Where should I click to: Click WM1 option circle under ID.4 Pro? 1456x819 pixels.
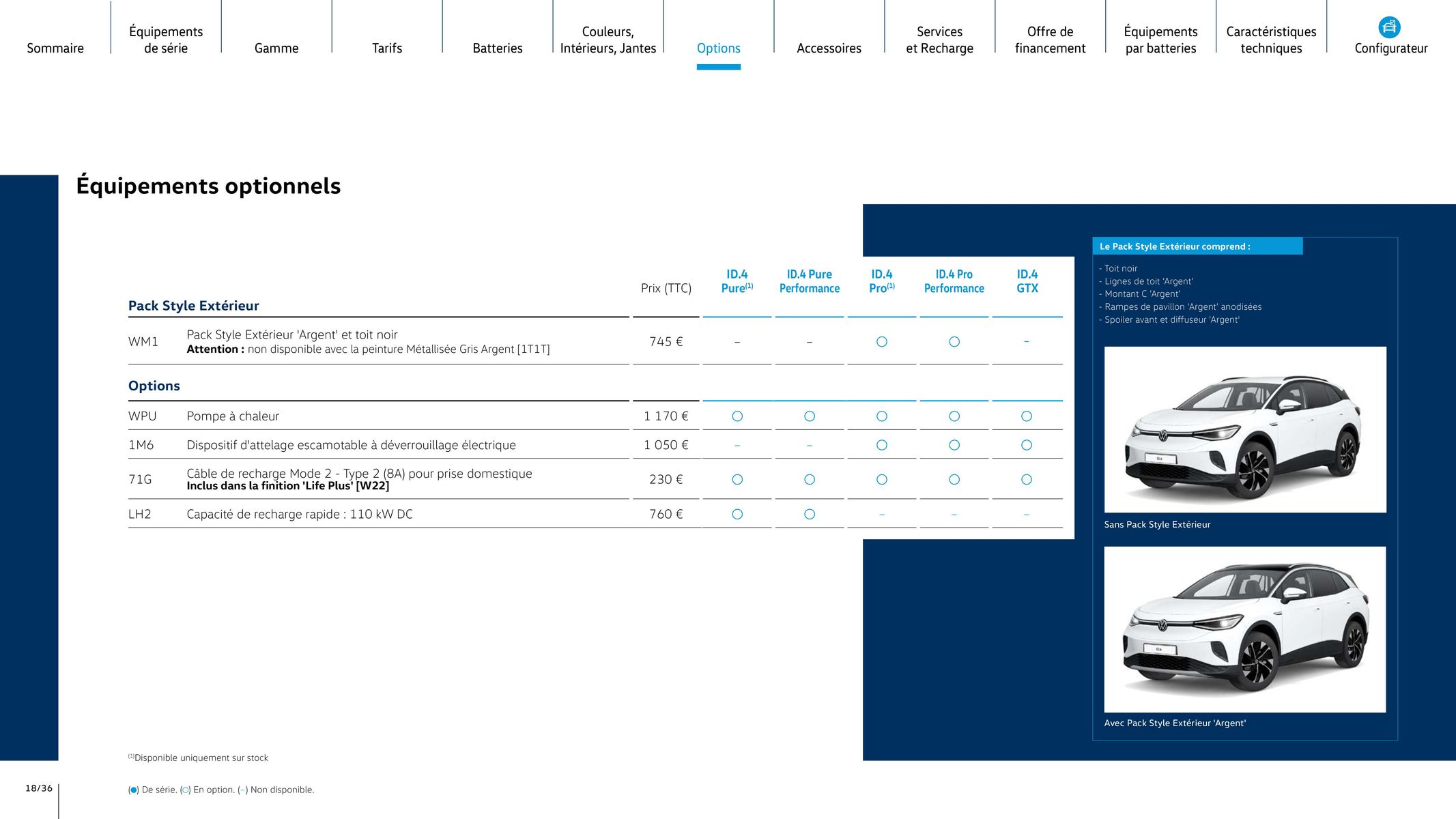point(882,342)
